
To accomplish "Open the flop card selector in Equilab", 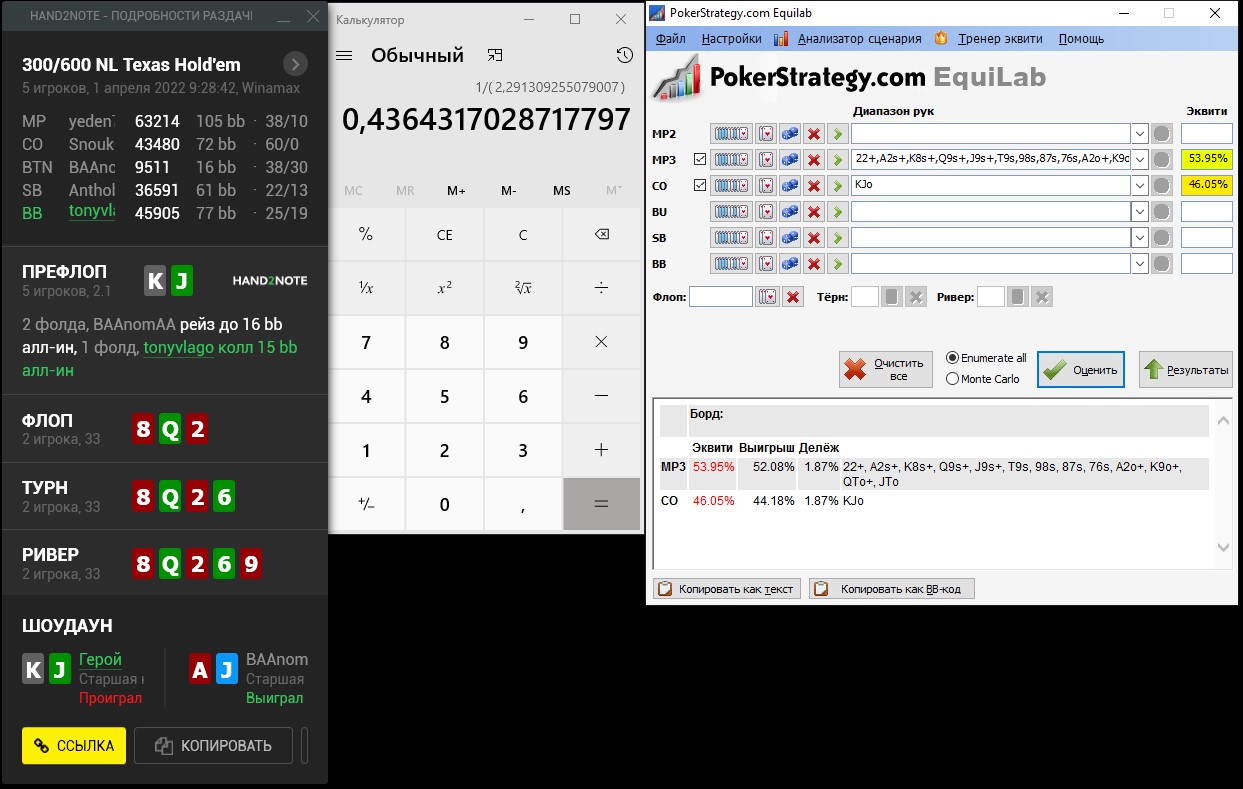I will (766, 297).
